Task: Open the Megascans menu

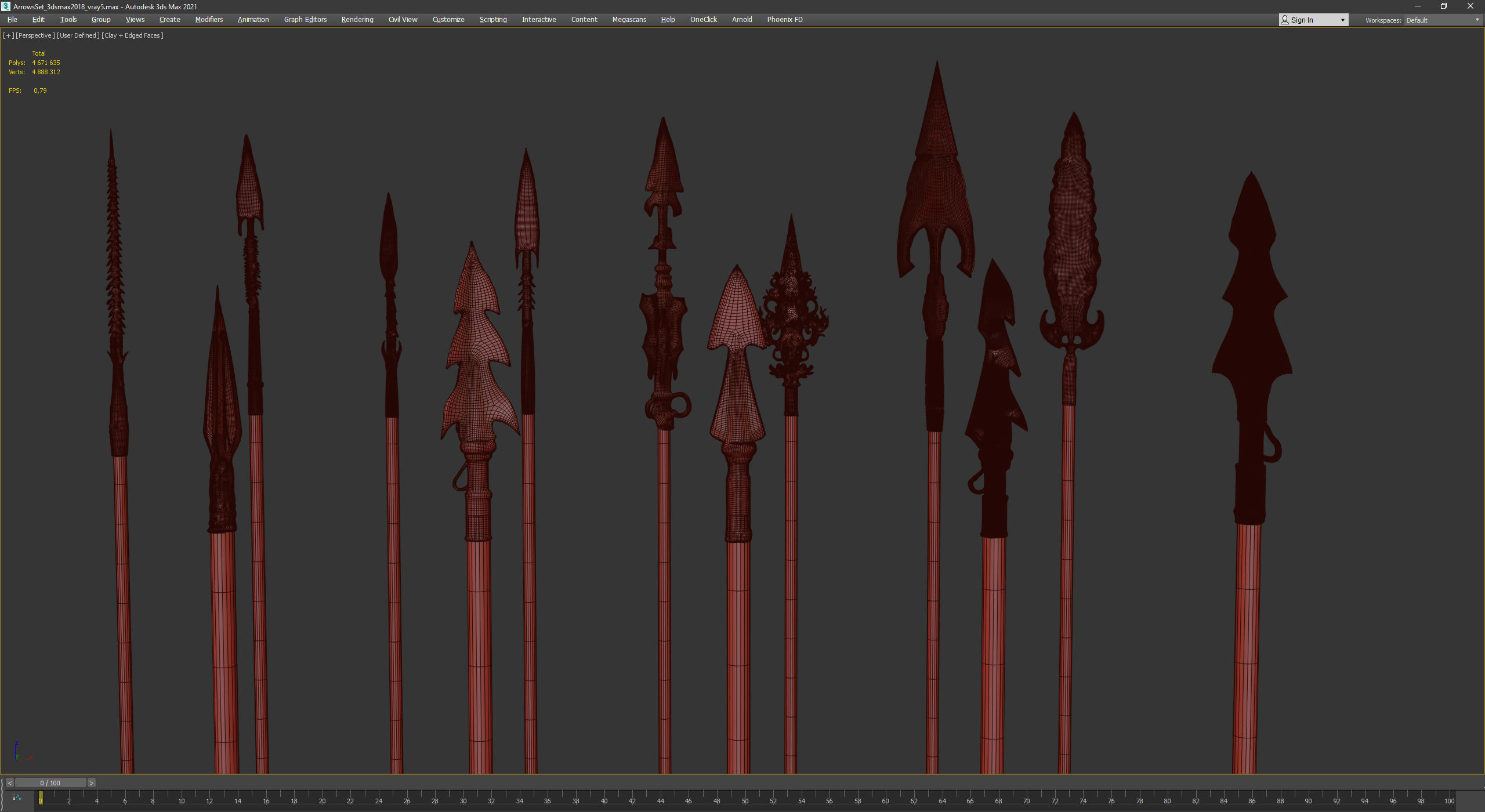Action: tap(629, 20)
